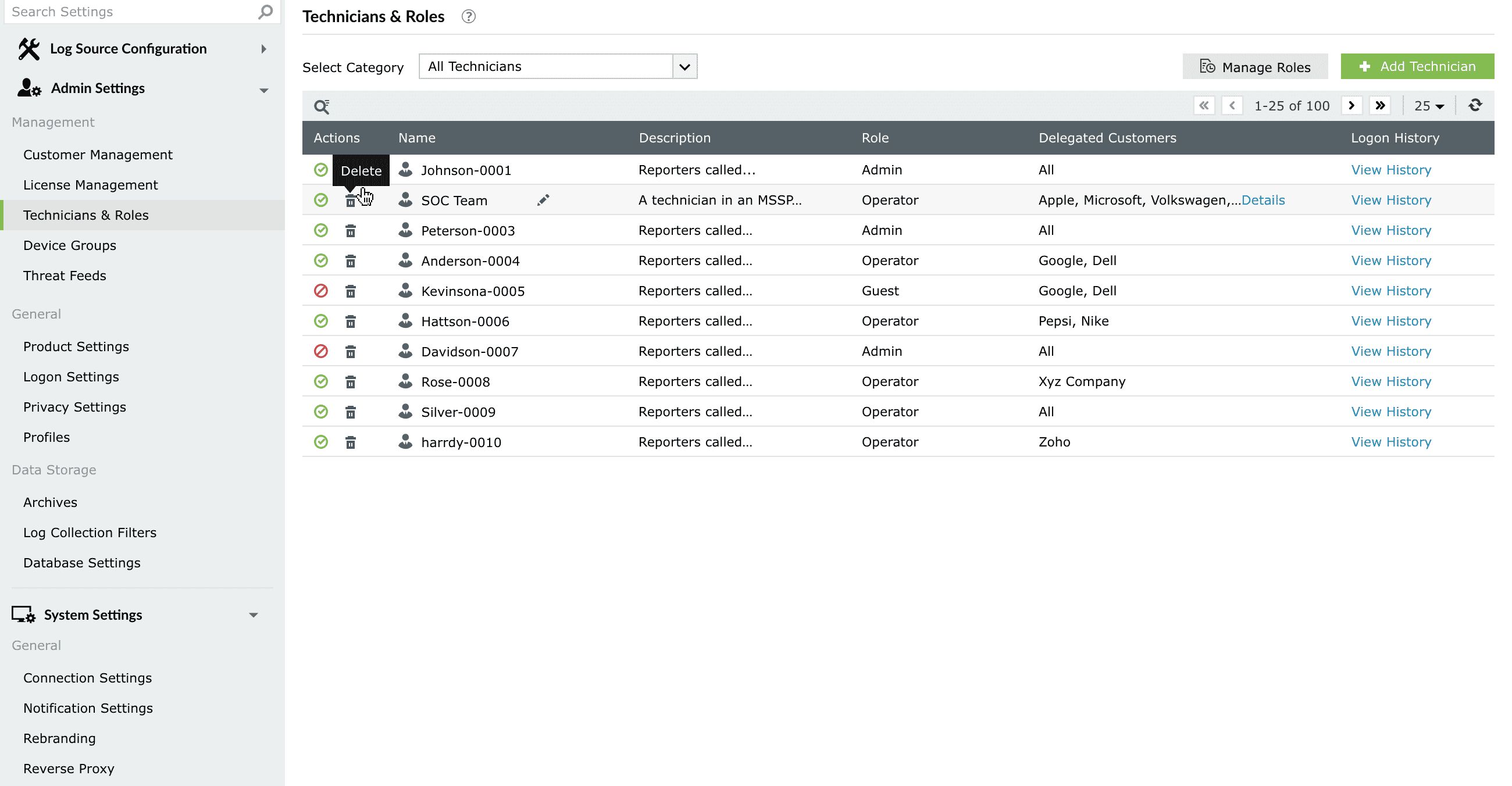Open the 25 rows-per-page dropdown
Viewport: 1512px width, 786px height.
[1429, 106]
